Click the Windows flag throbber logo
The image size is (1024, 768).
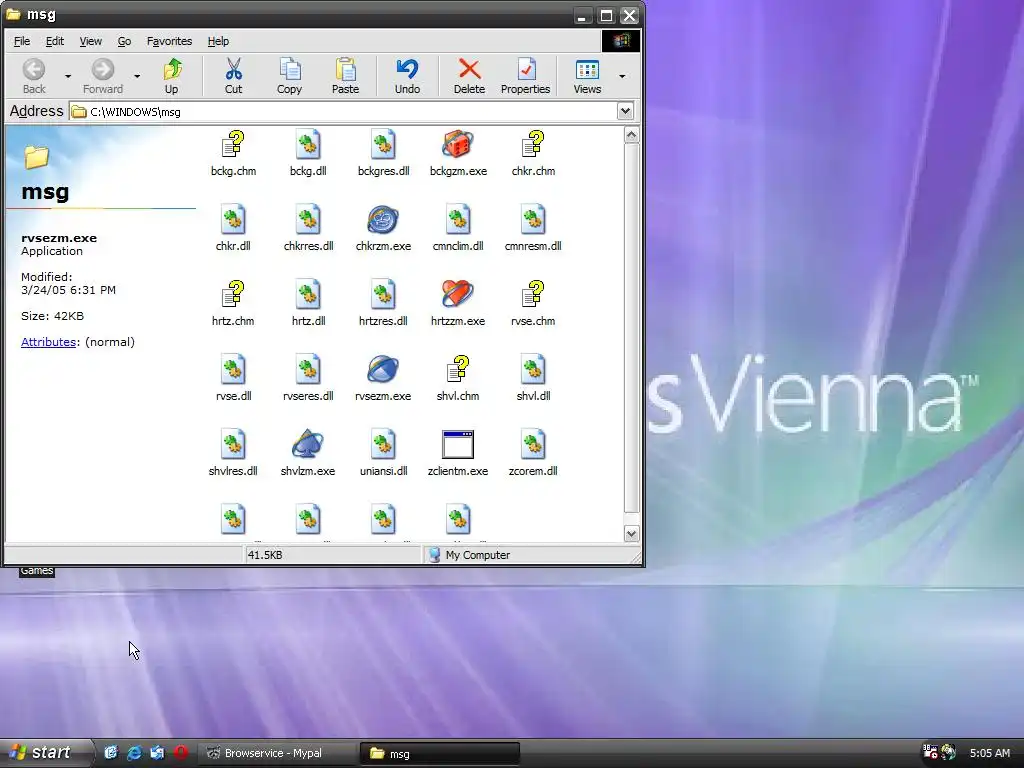coord(620,40)
